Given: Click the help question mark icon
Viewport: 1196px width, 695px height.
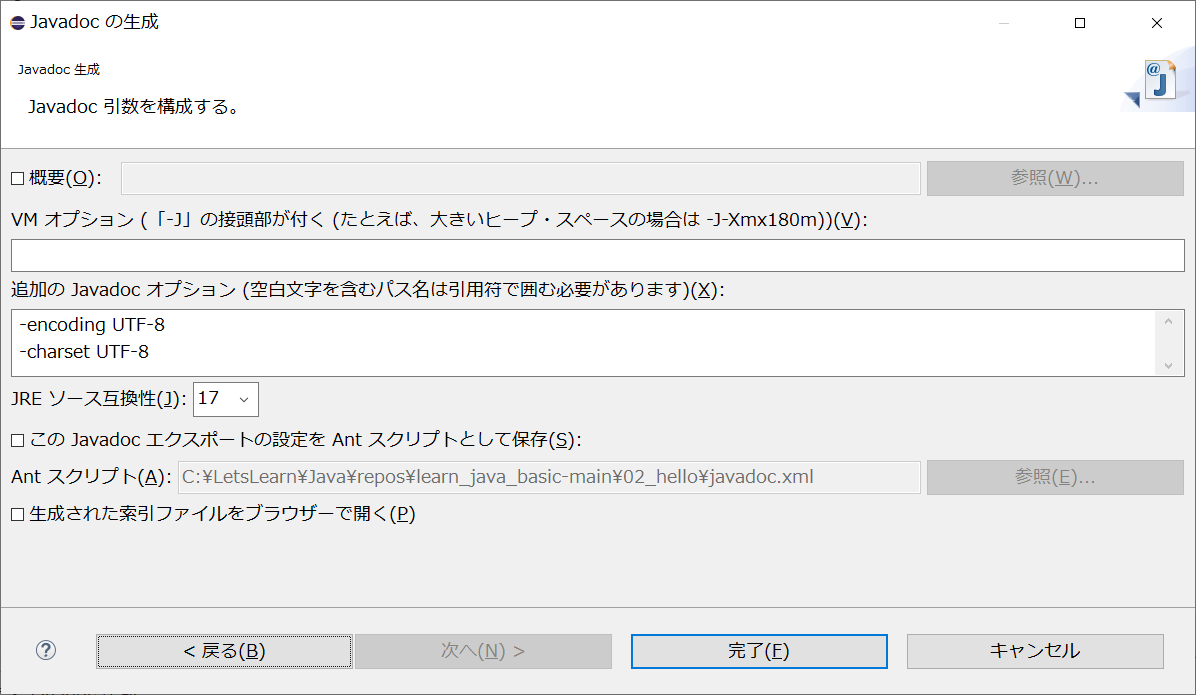Looking at the screenshot, I should coord(45,650).
